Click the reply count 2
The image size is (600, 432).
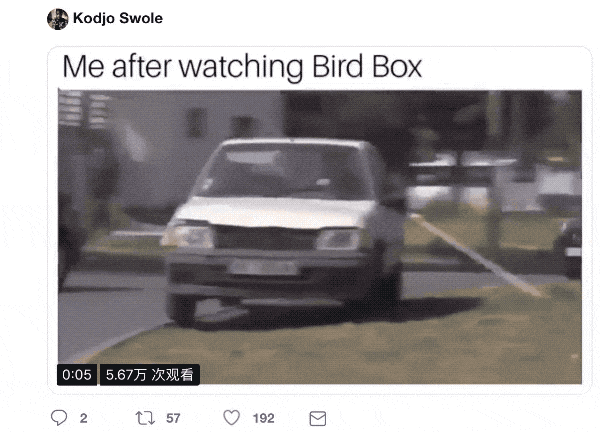click(83, 418)
